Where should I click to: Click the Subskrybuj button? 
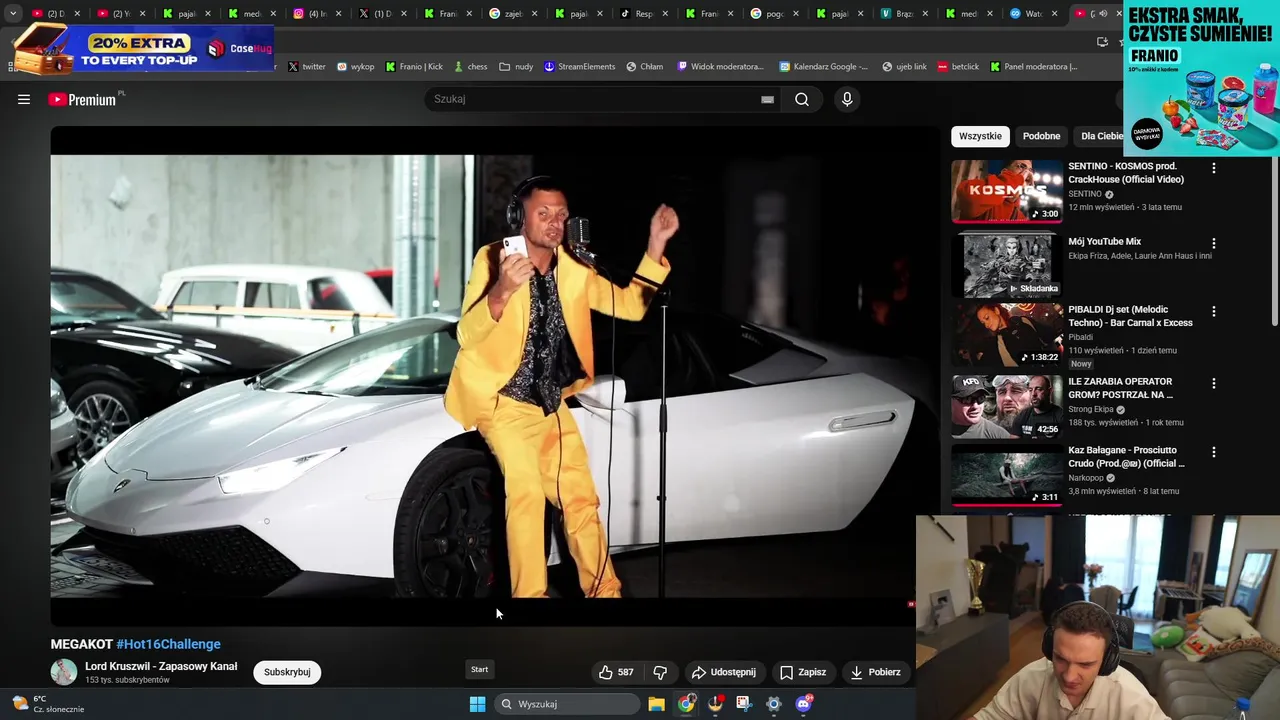(x=287, y=672)
